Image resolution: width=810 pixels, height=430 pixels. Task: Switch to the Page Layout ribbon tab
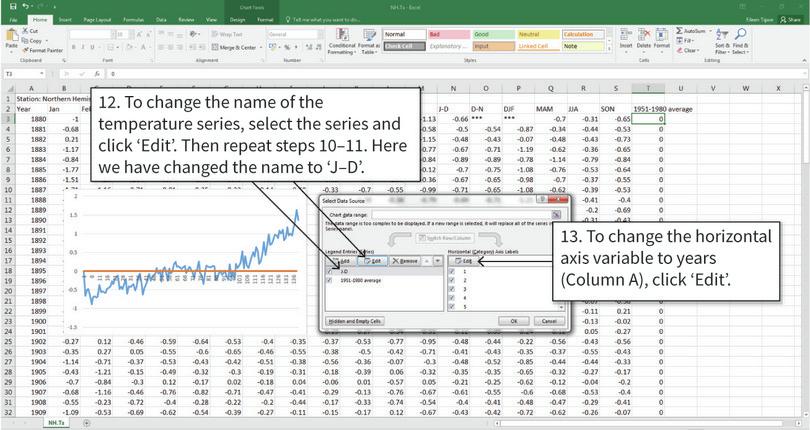(97, 19)
